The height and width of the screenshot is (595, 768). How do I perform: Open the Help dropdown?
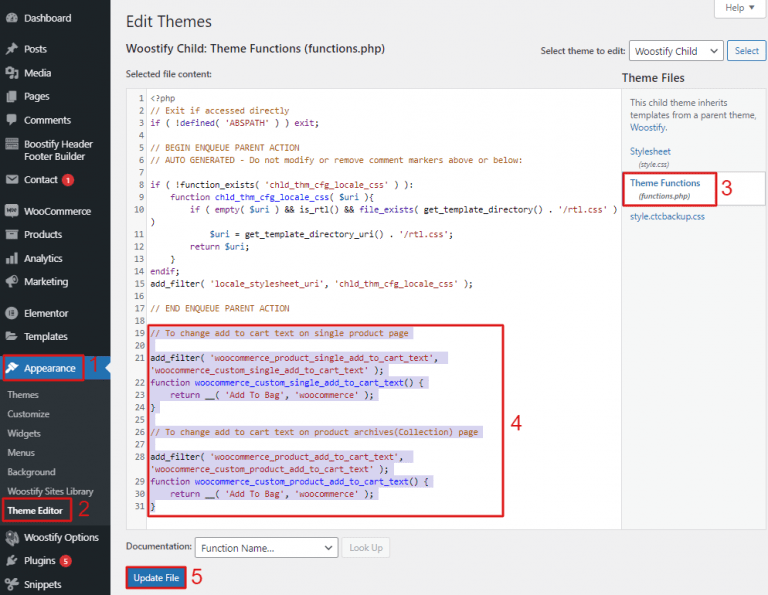(x=739, y=8)
